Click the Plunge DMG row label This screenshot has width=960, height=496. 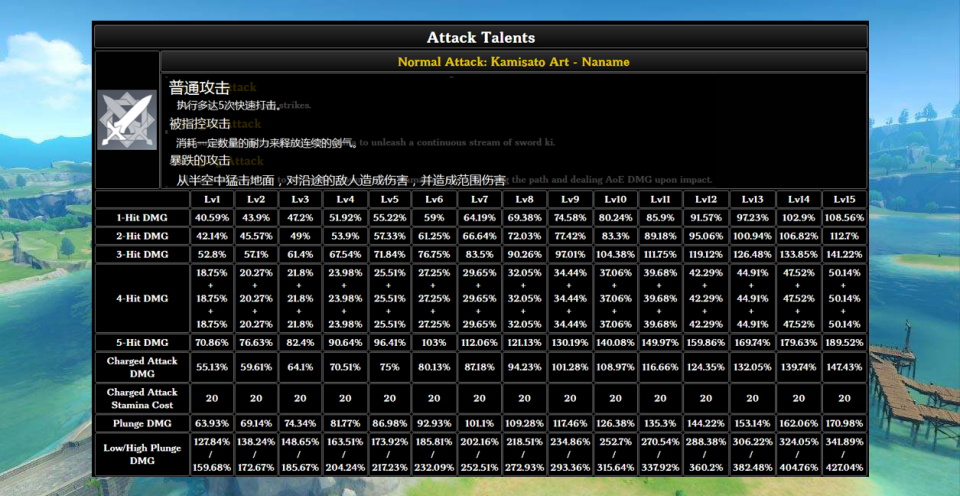click(x=142, y=423)
